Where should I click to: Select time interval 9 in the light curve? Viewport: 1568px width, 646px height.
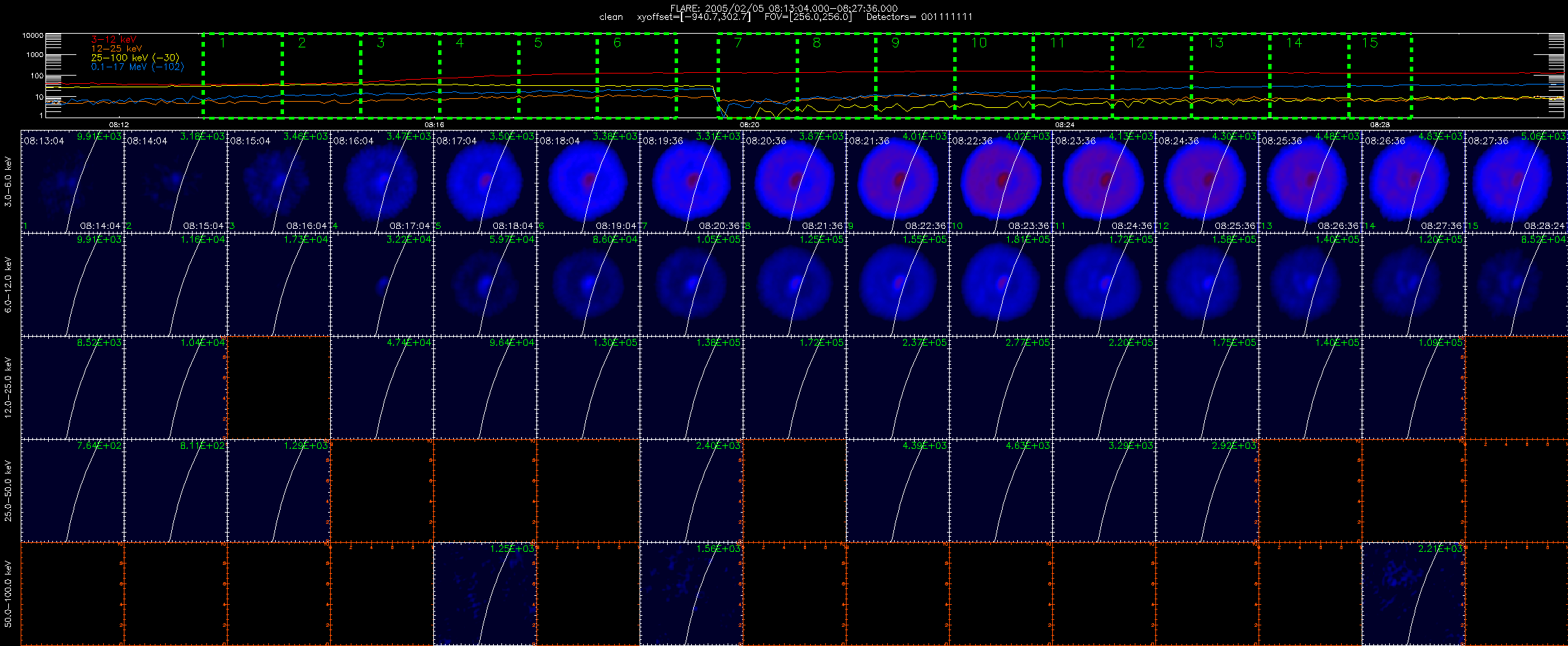coord(915,75)
